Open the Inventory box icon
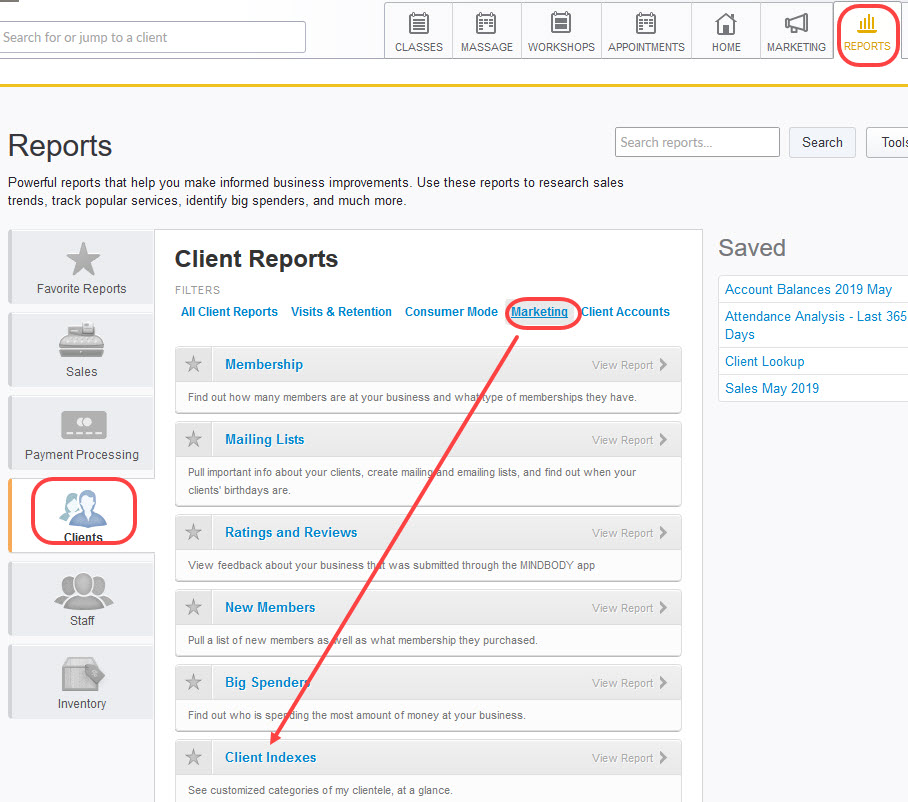This screenshot has height=802, width=908. coord(82,681)
